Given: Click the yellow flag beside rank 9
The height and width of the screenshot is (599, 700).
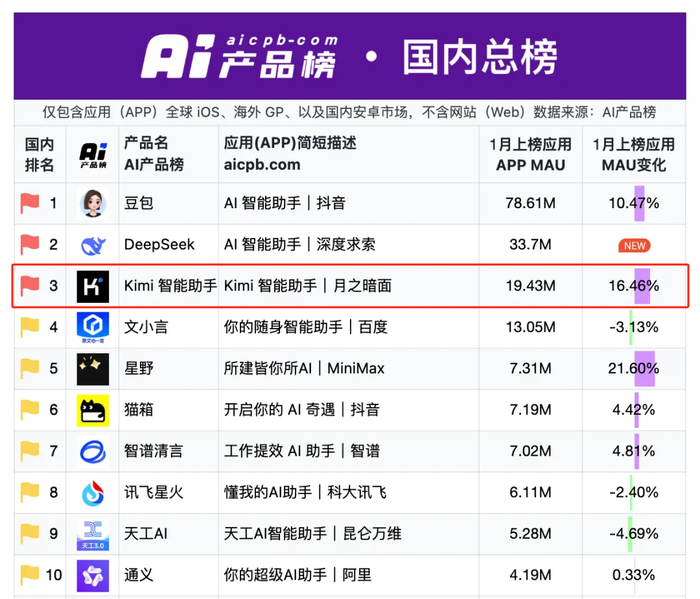Looking at the screenshot, I should 30,533.
